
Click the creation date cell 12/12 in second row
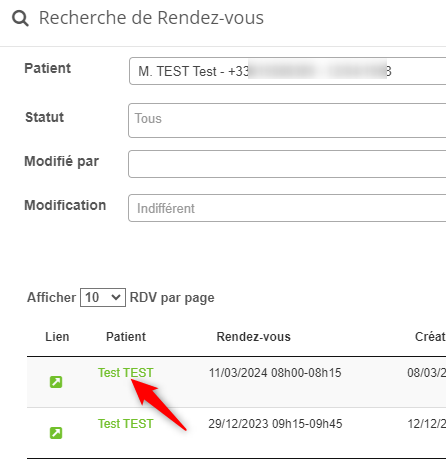pyautogui.click(x=427, y=424)
